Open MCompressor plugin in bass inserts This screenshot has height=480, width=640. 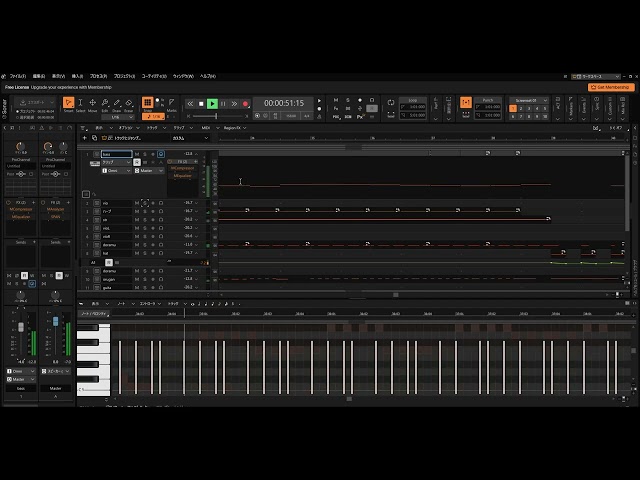click(182, 168)
